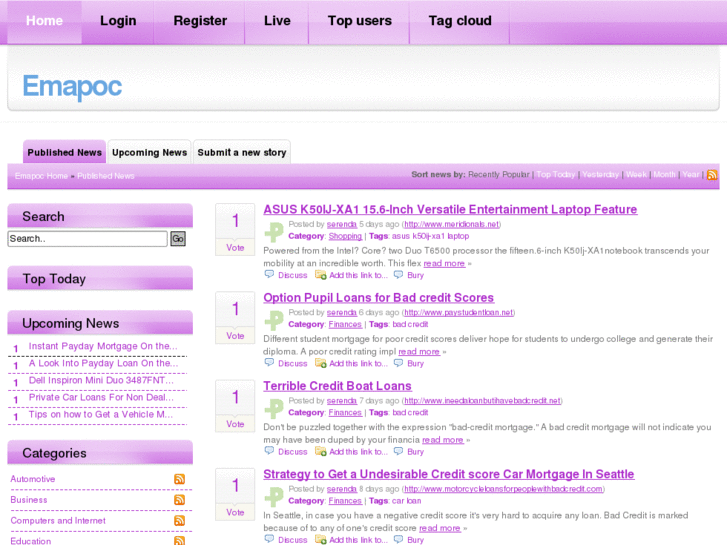The height and width of the screenshot is (545, 727).
Task: Click Discuss bubble icon under Seattle Car Mortgage story
Action: pos(269,539)
